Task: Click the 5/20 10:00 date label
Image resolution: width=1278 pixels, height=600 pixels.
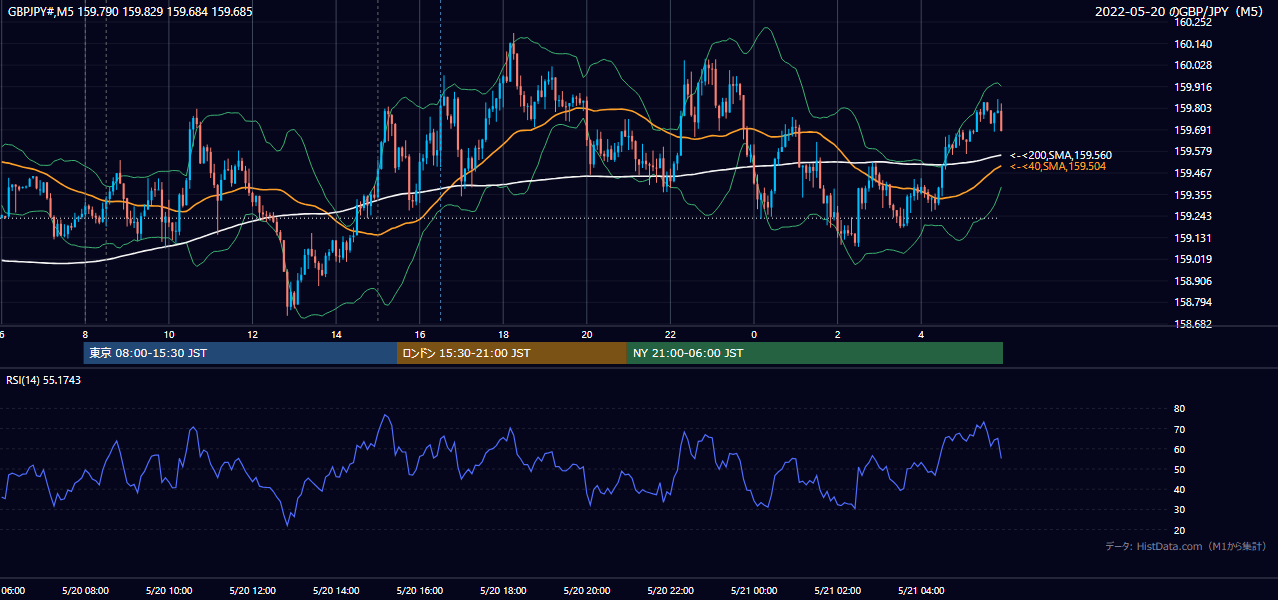Action: (x=169, y=591)
